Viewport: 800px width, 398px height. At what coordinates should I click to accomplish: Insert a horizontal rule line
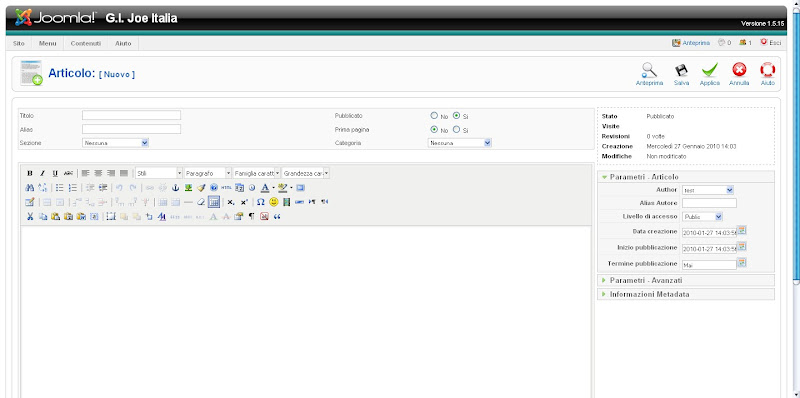(188, 202)
